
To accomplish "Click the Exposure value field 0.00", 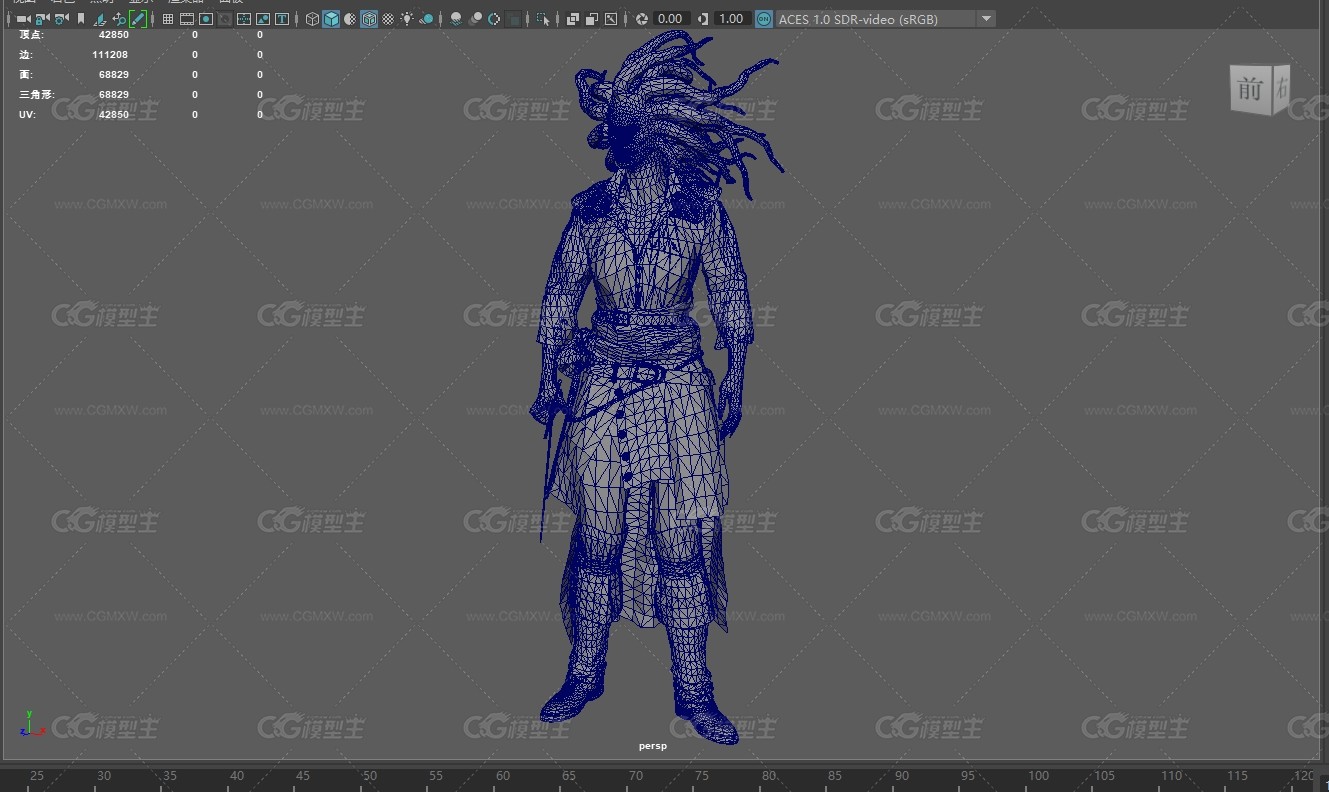I will (670, 19).
